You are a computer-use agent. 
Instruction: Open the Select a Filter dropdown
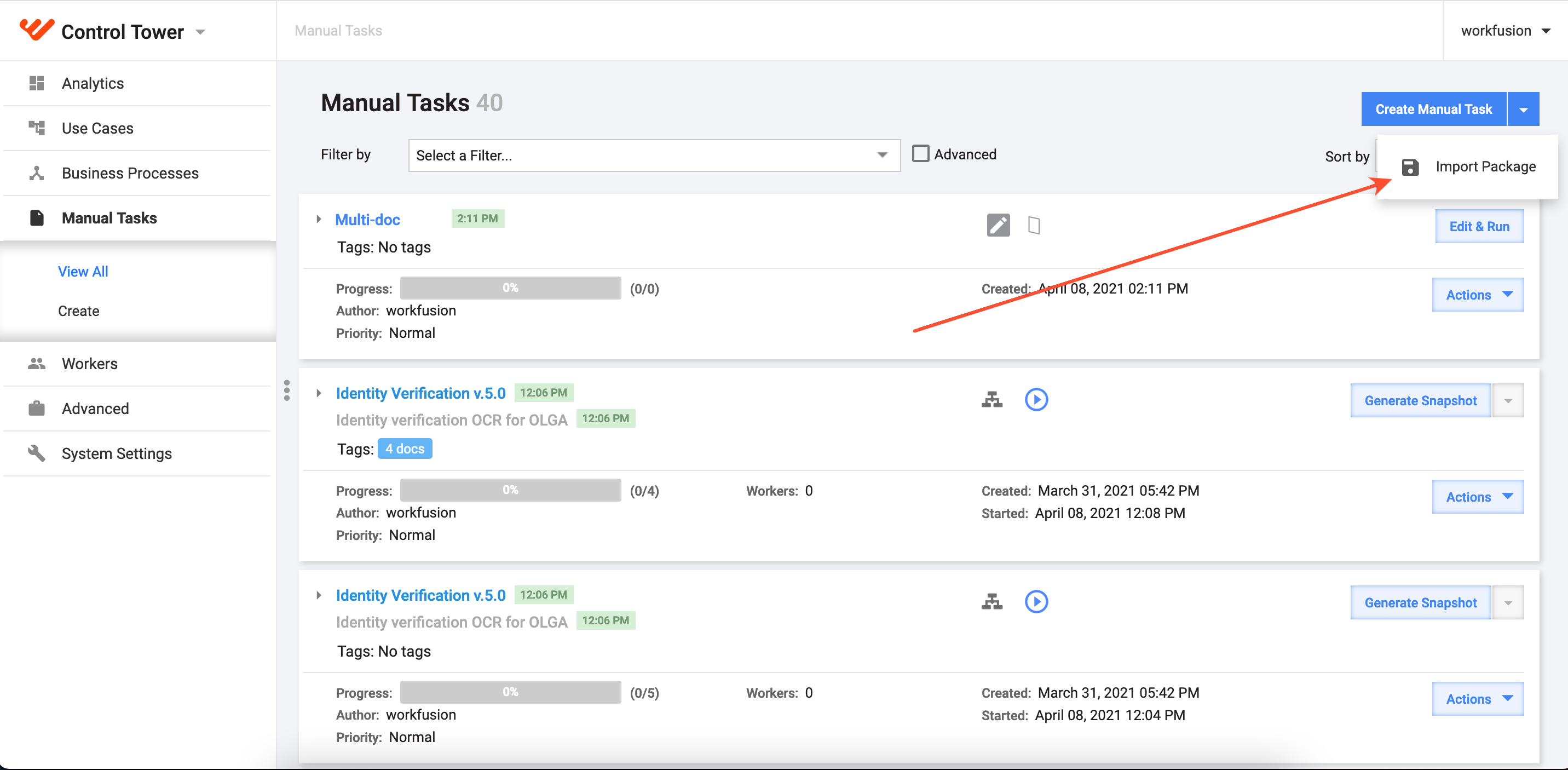(654, 155)
